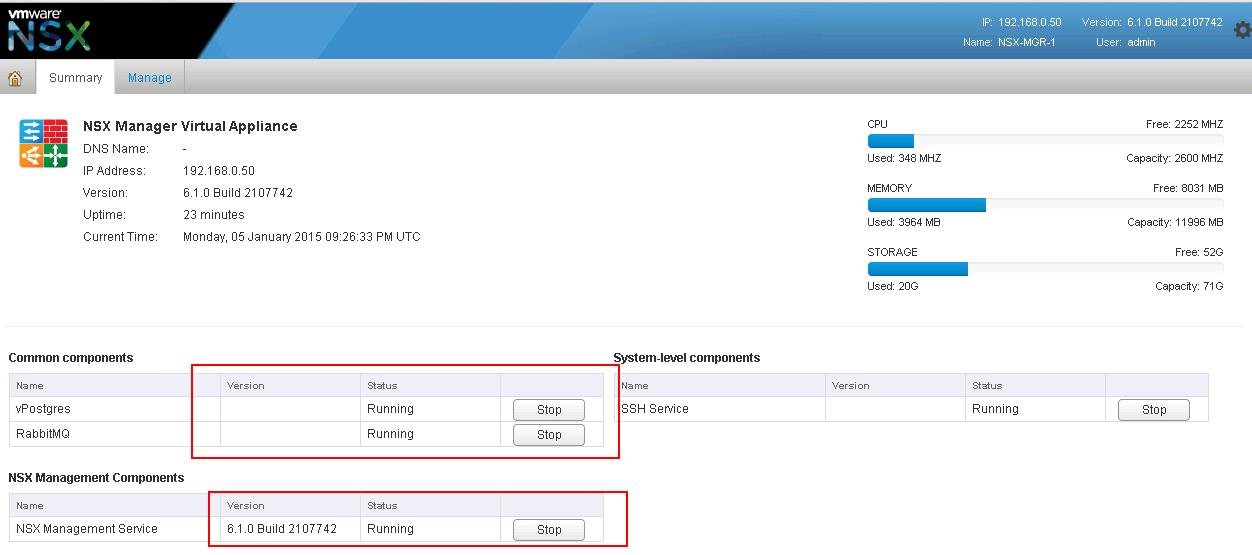Open the settings gear icon

(x=1243, y=30)
